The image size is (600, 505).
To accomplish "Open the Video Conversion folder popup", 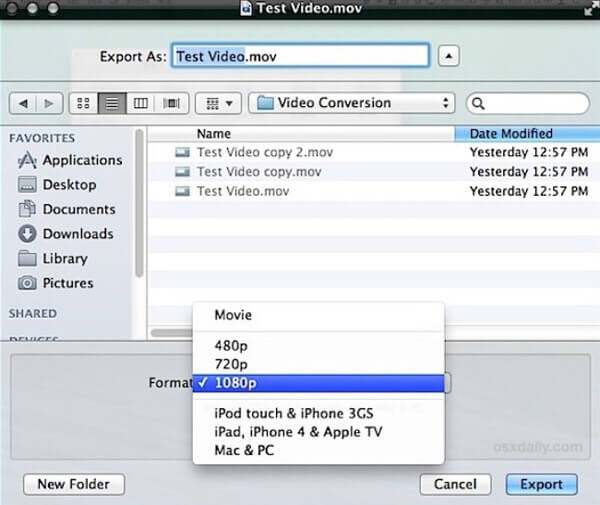I will point(352,103).
